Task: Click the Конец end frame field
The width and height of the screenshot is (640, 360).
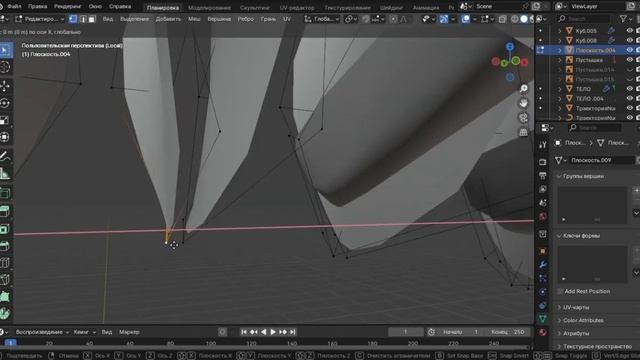Action: pyautogui.click(x=507, y=332)
